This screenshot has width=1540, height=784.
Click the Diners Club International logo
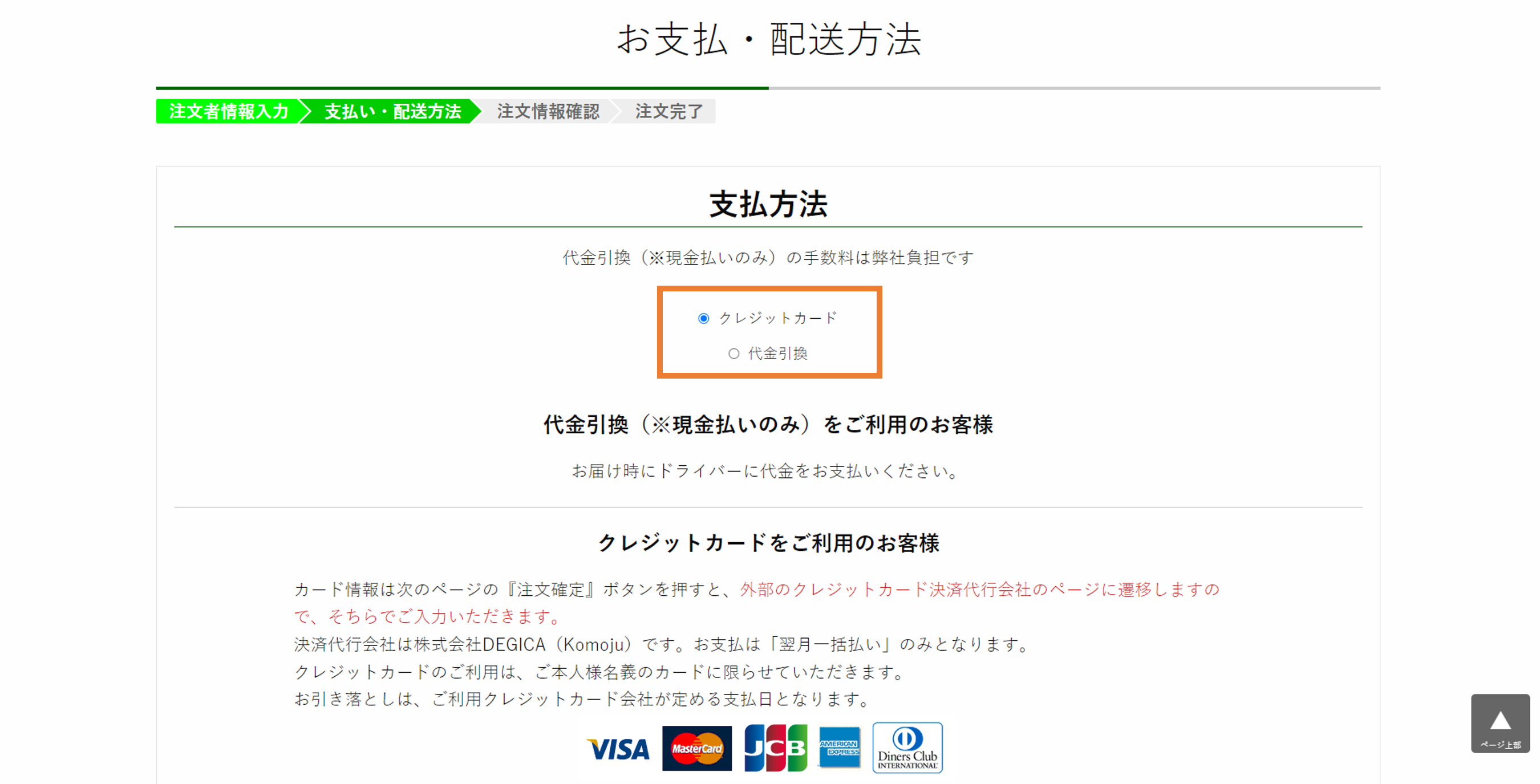[x=907, y=748]
